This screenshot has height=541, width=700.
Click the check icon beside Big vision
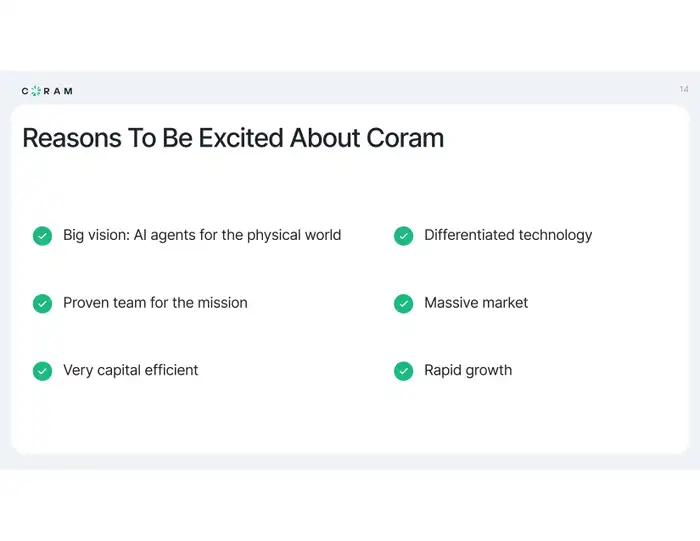coord(42,236)
